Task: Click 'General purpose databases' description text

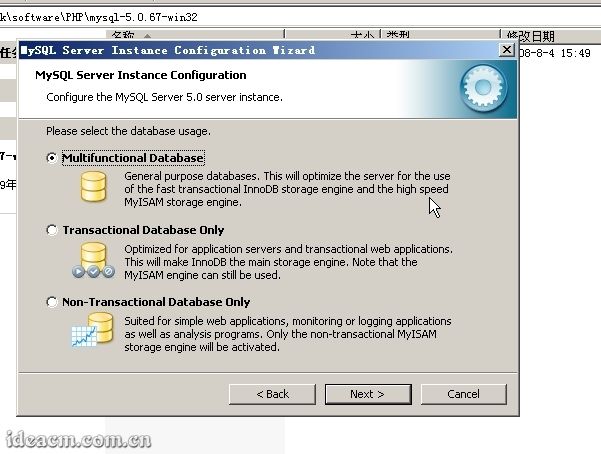Action: point(287,189)
